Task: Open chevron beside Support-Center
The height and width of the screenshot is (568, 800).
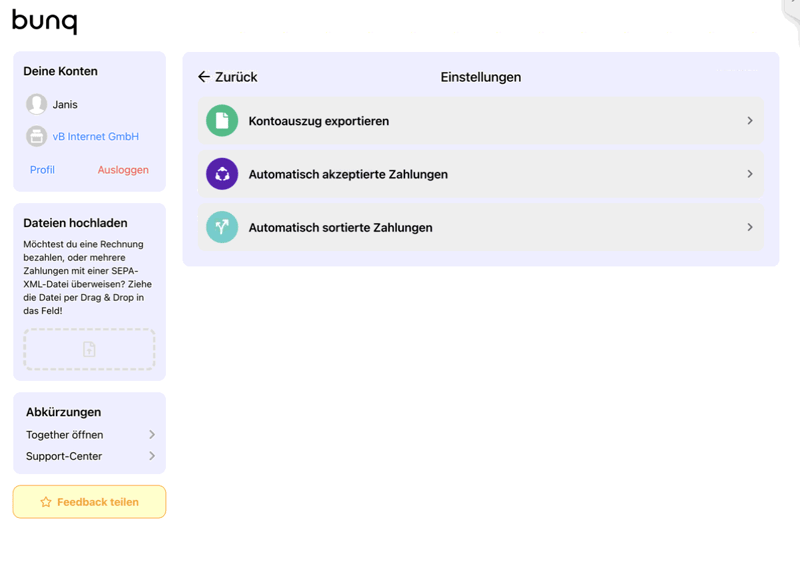Action: tap(152, 456)
